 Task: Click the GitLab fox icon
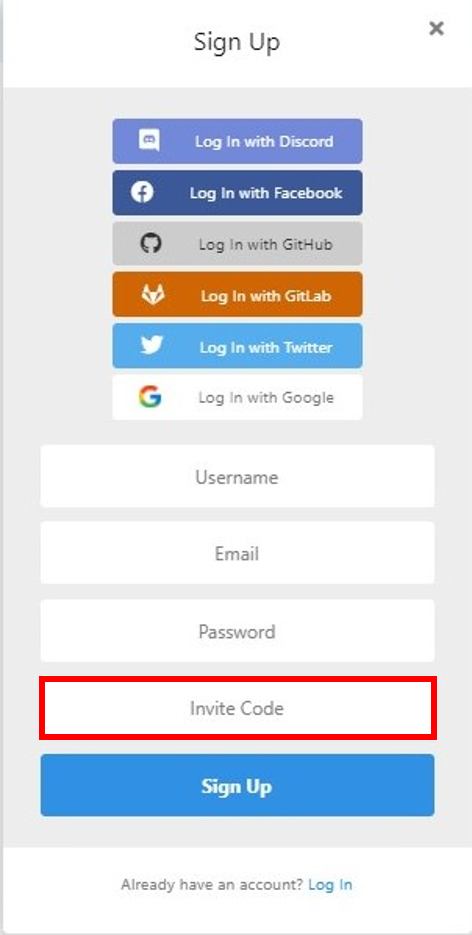[153, 295]
